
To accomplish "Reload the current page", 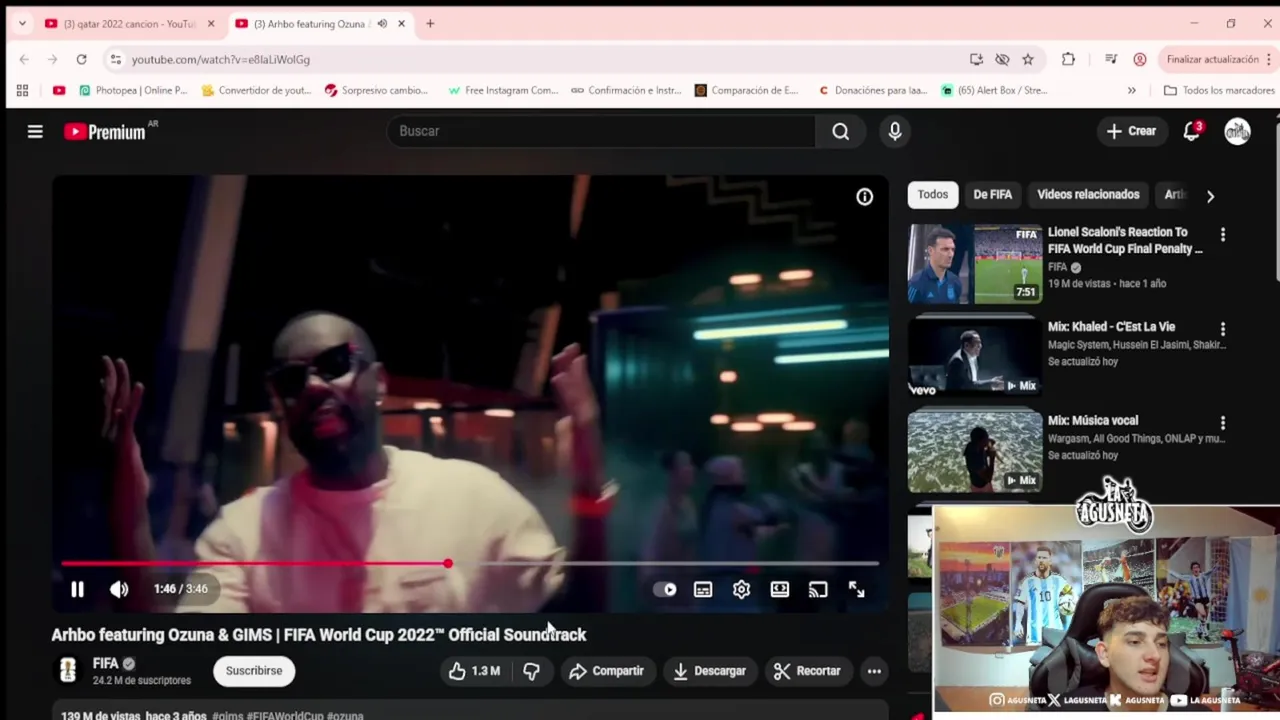I will coord(82,60).
